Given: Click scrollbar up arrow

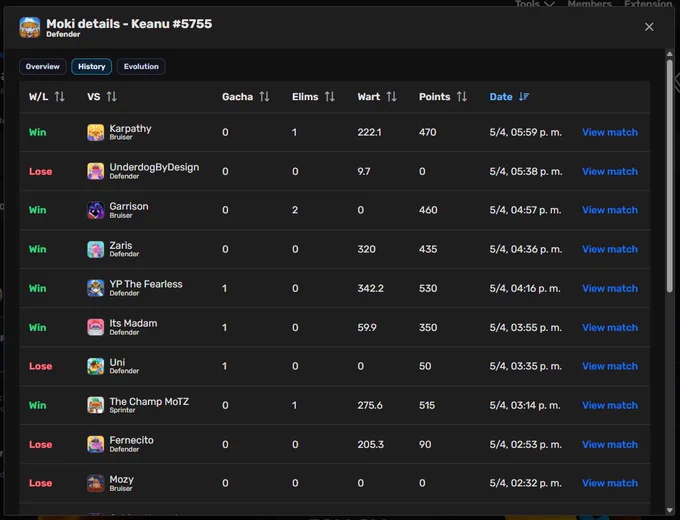Looking at the screenshot, I should [x=670, y=54].
